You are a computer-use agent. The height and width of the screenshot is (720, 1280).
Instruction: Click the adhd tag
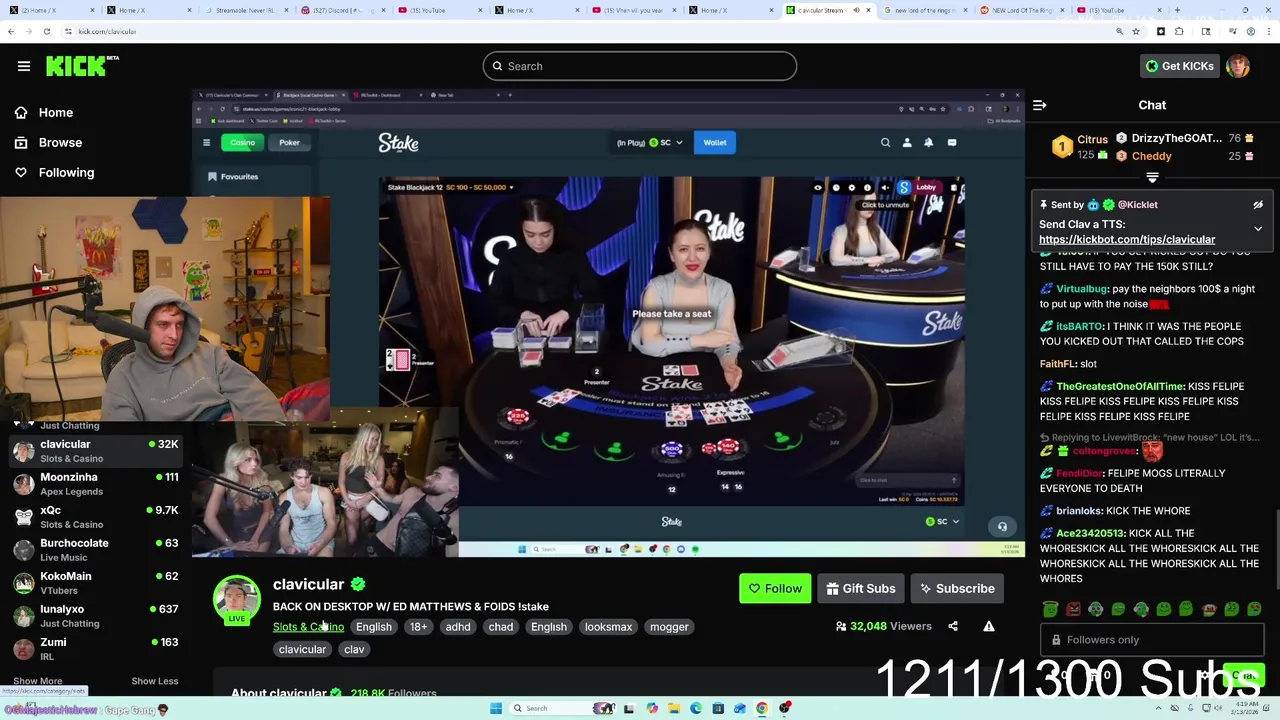458,627
